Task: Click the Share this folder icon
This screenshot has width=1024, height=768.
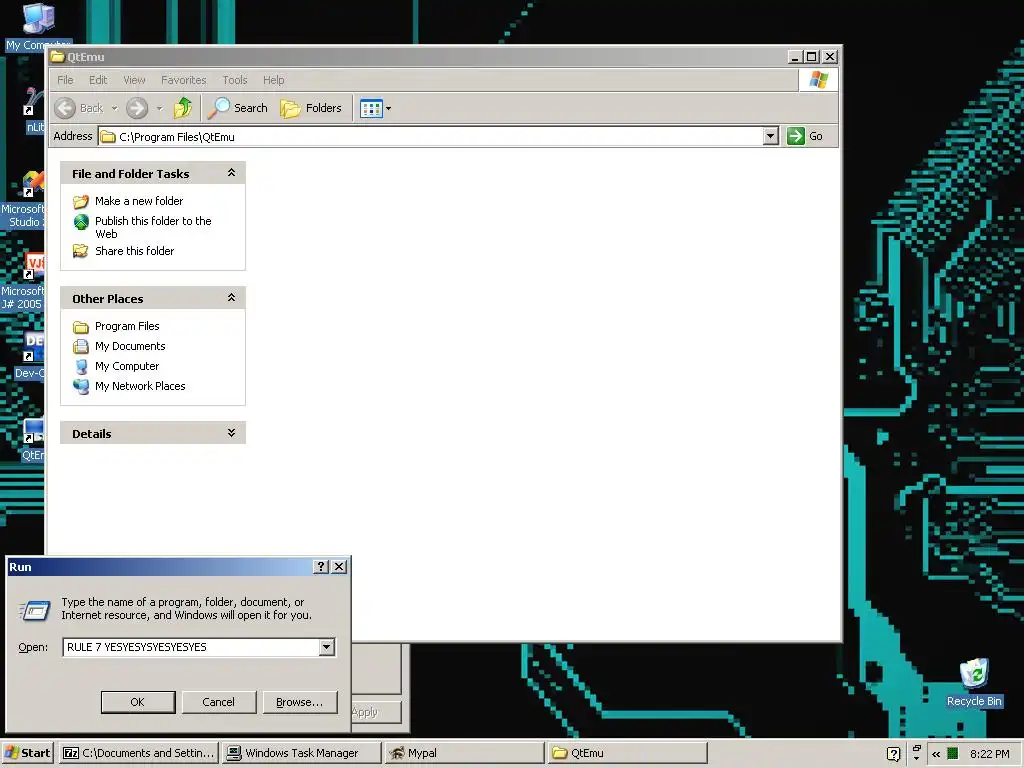Action: click(81, 251)
